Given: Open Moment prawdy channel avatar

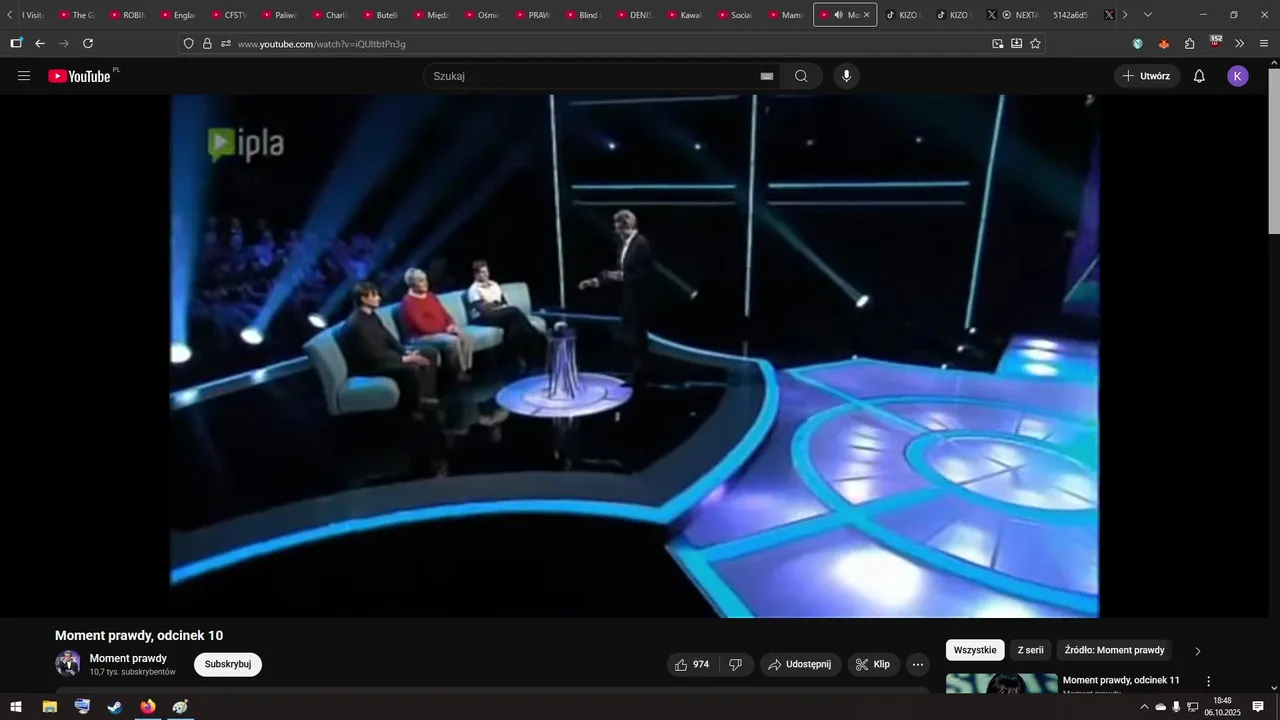Looking at the screenshot, I should (68, 663).
